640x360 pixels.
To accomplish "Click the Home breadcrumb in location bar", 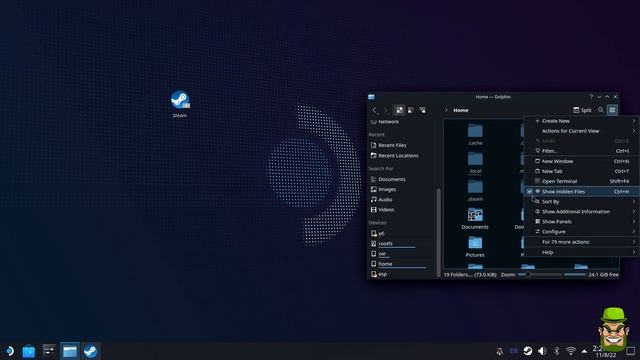I will click(461, 110).
